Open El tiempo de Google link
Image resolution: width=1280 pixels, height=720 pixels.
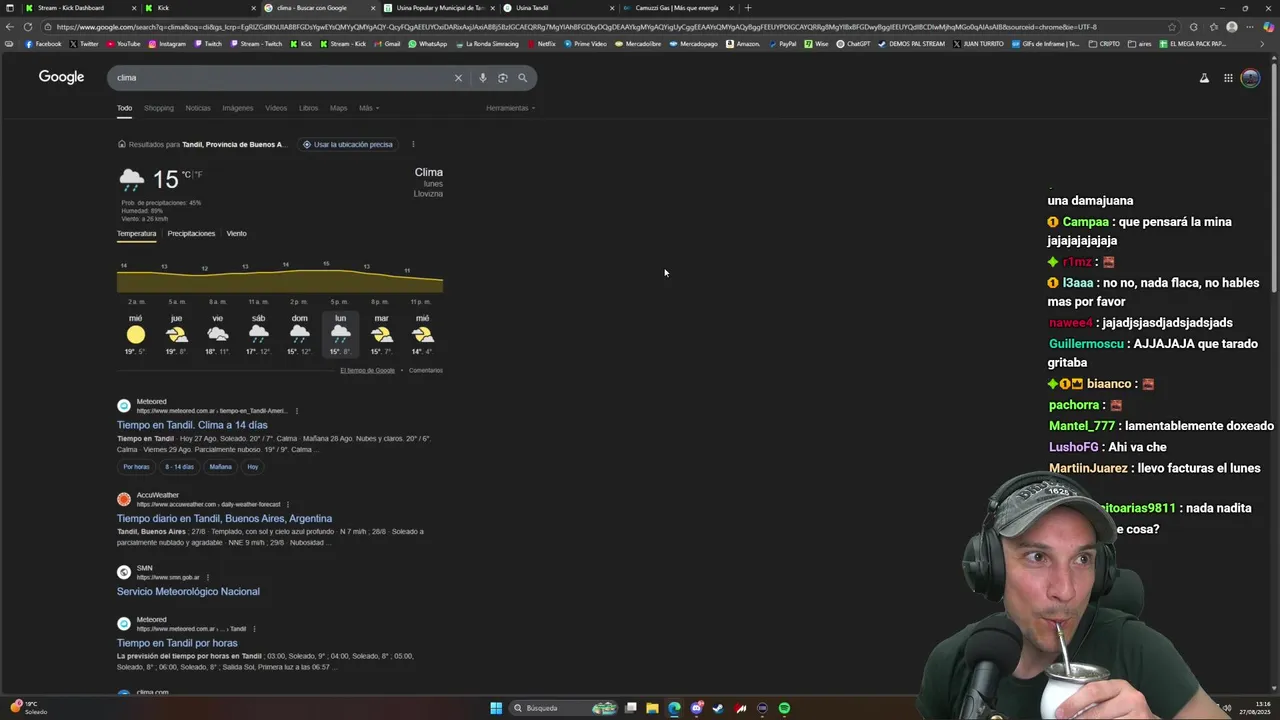(367, 370)
